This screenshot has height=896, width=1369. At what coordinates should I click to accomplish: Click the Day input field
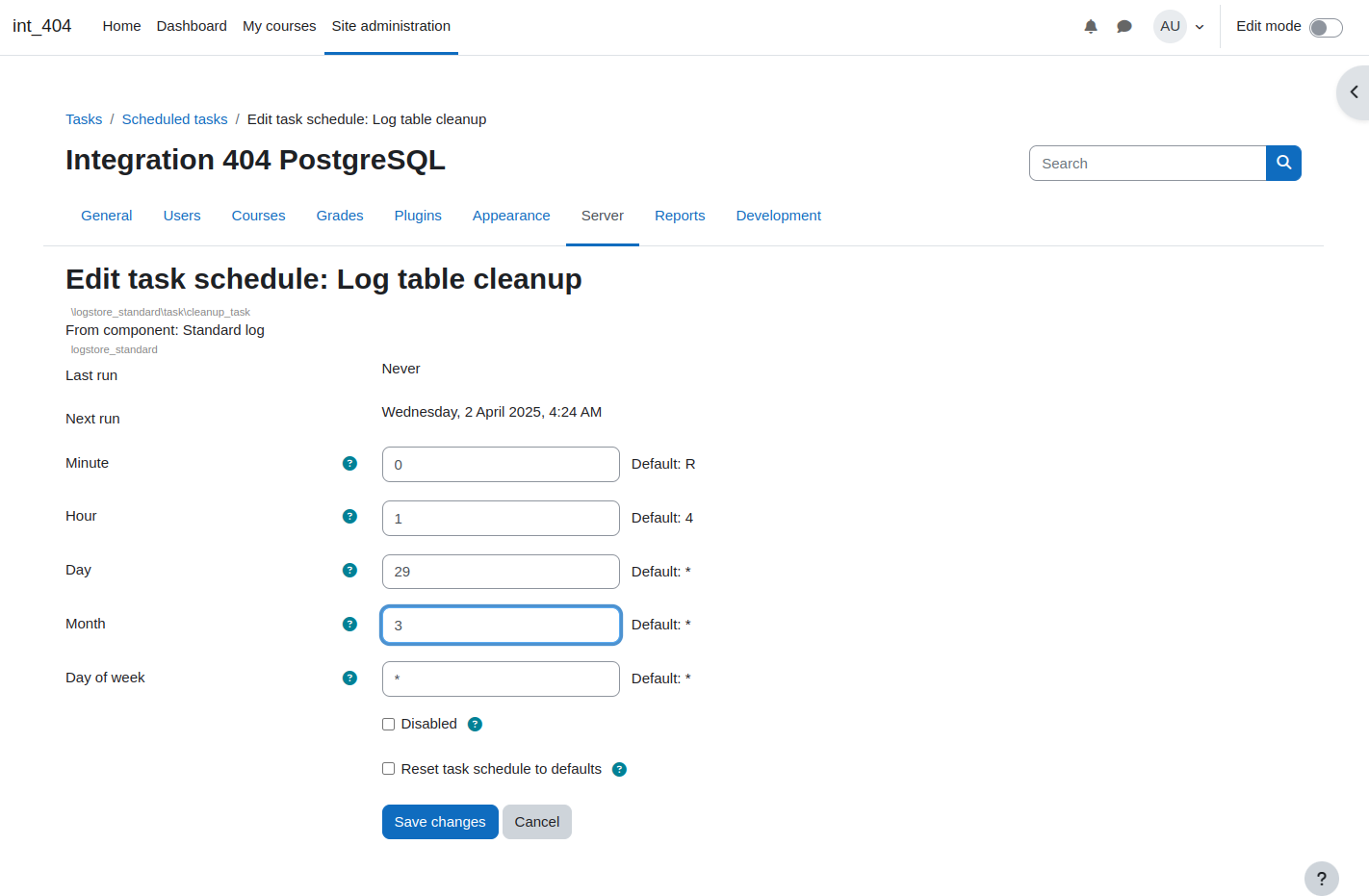point(501,572)
